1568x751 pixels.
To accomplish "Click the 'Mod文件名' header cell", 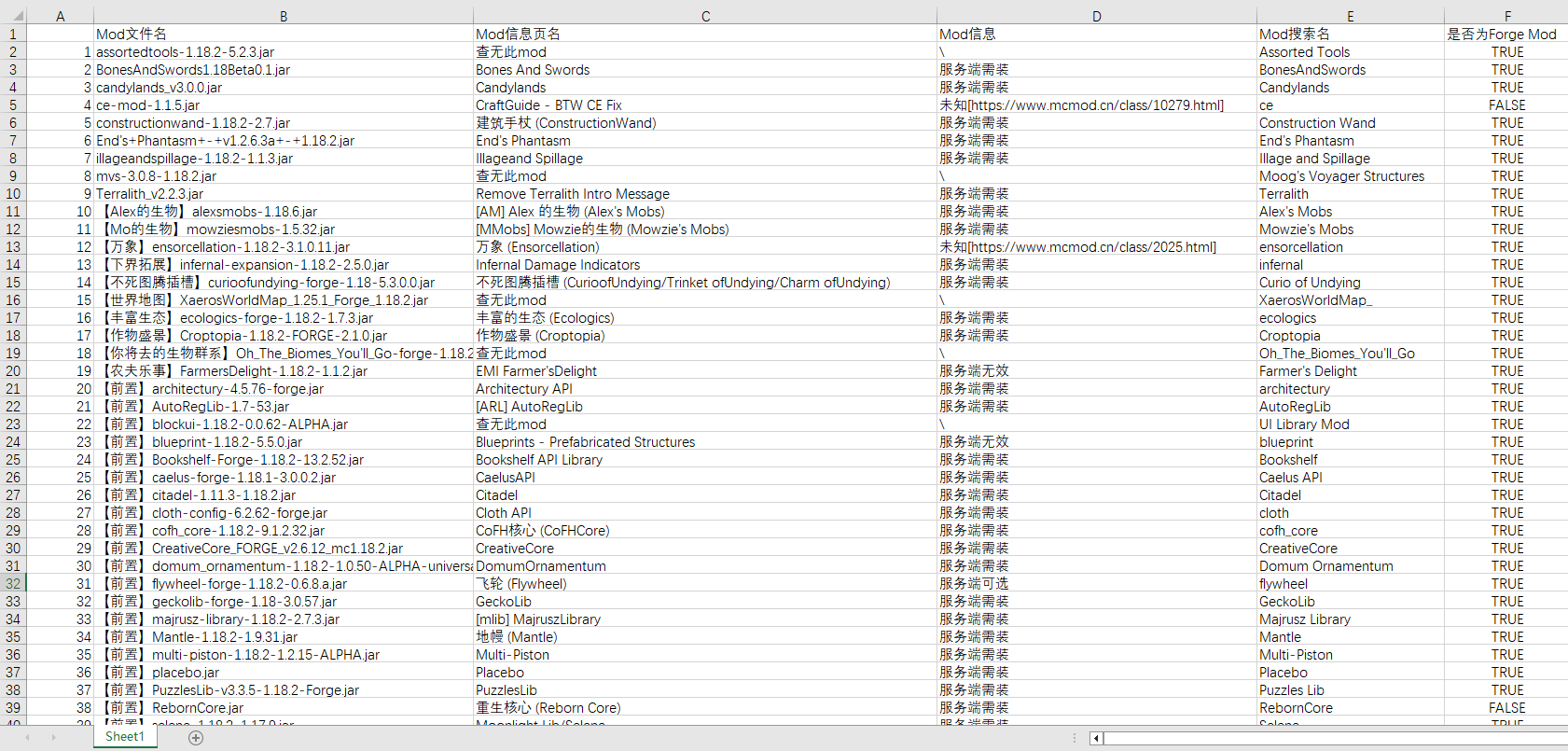I will (x=284, y=34).
